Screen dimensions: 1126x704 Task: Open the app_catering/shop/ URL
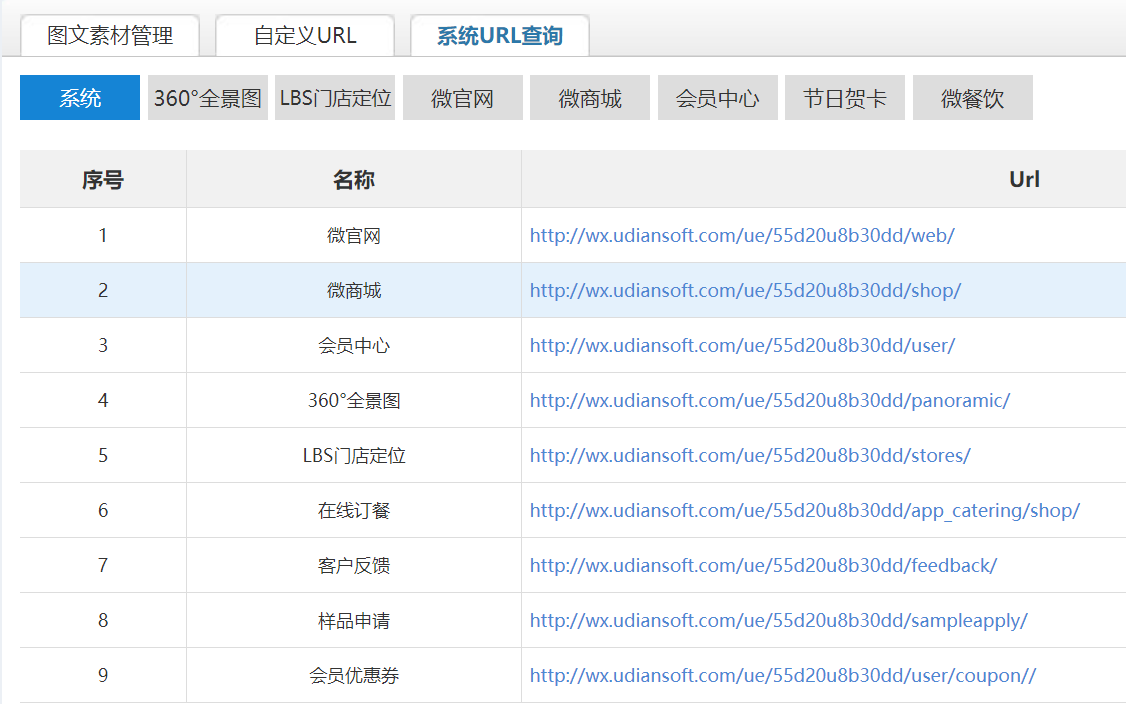click(x=805, y=511)
